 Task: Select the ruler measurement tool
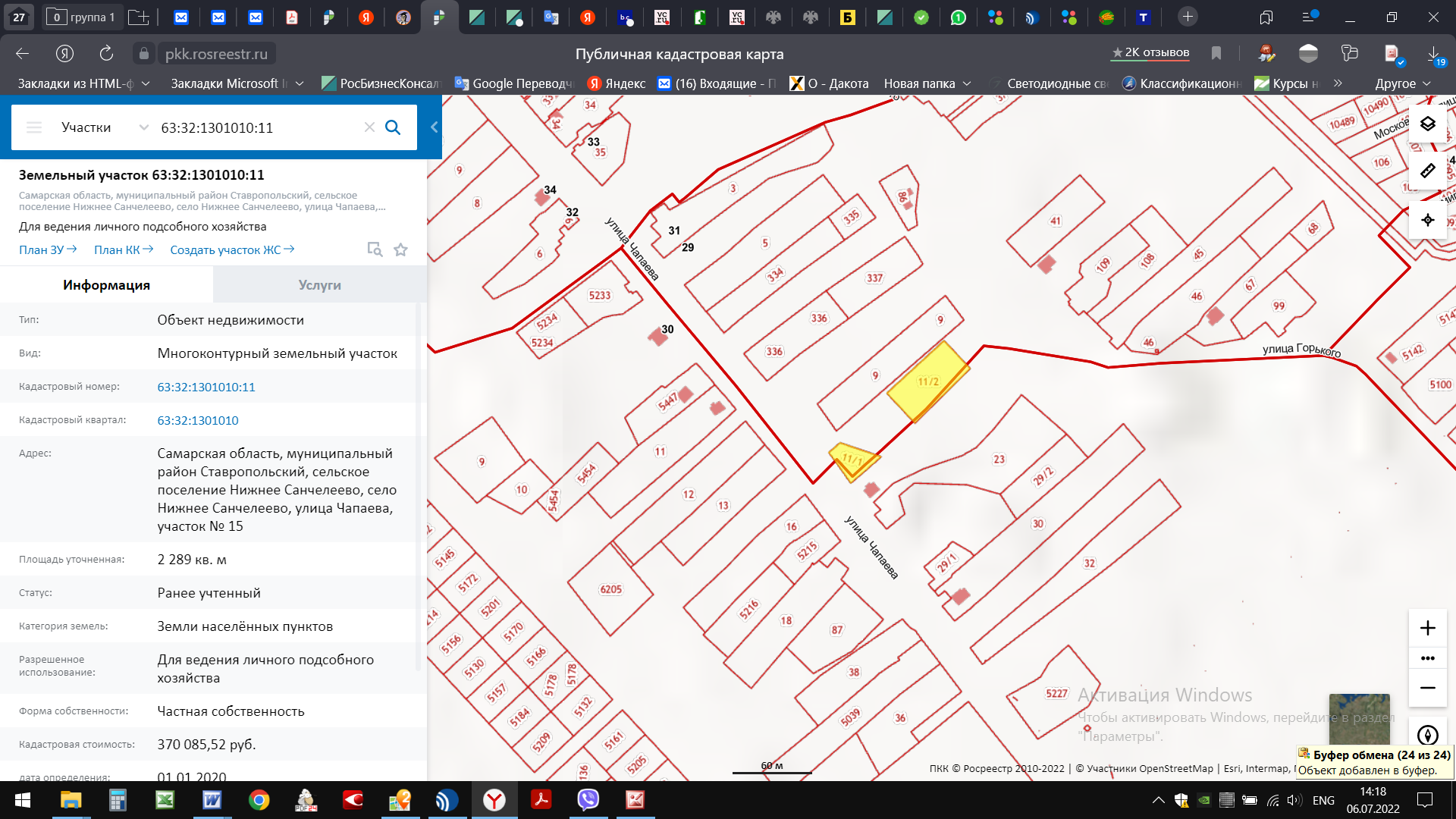click(x=1427, y=171)
